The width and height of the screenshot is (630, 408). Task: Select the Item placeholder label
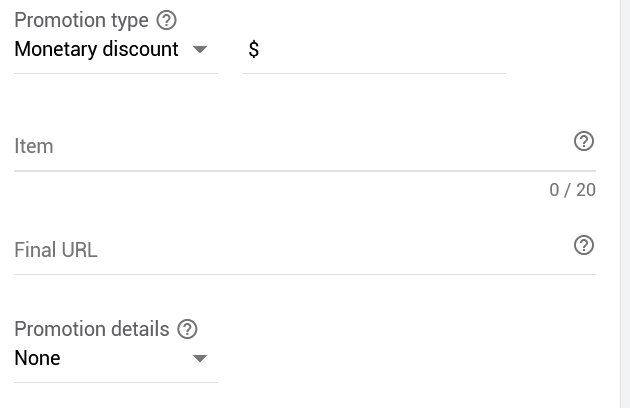(34, 146)
